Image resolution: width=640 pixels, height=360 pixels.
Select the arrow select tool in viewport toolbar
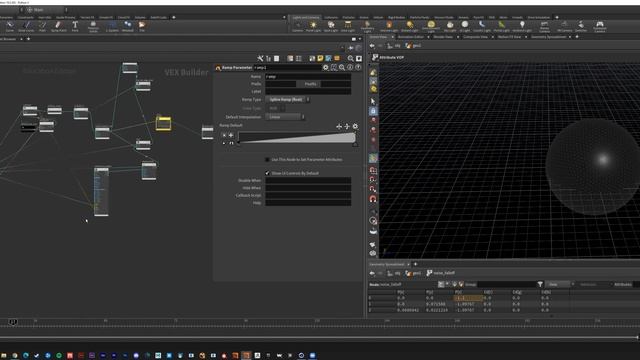pos(373,101)
